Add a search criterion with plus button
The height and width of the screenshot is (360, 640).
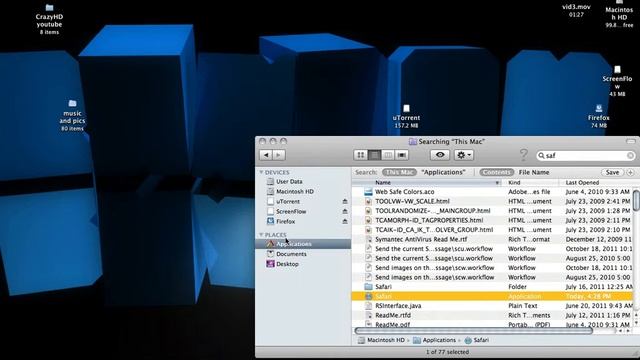point(631,172)
